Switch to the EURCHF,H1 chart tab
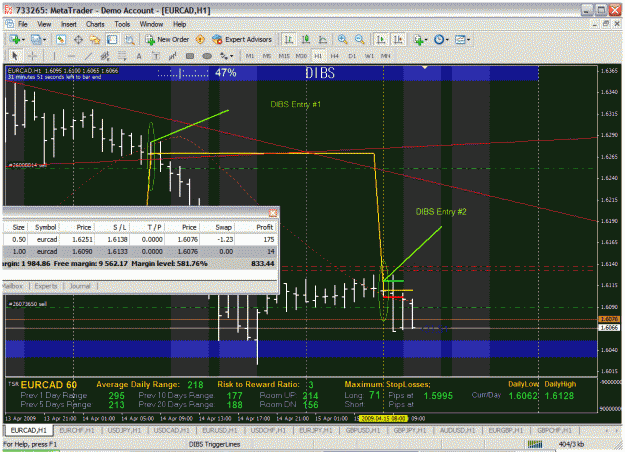 pos(77,430)
